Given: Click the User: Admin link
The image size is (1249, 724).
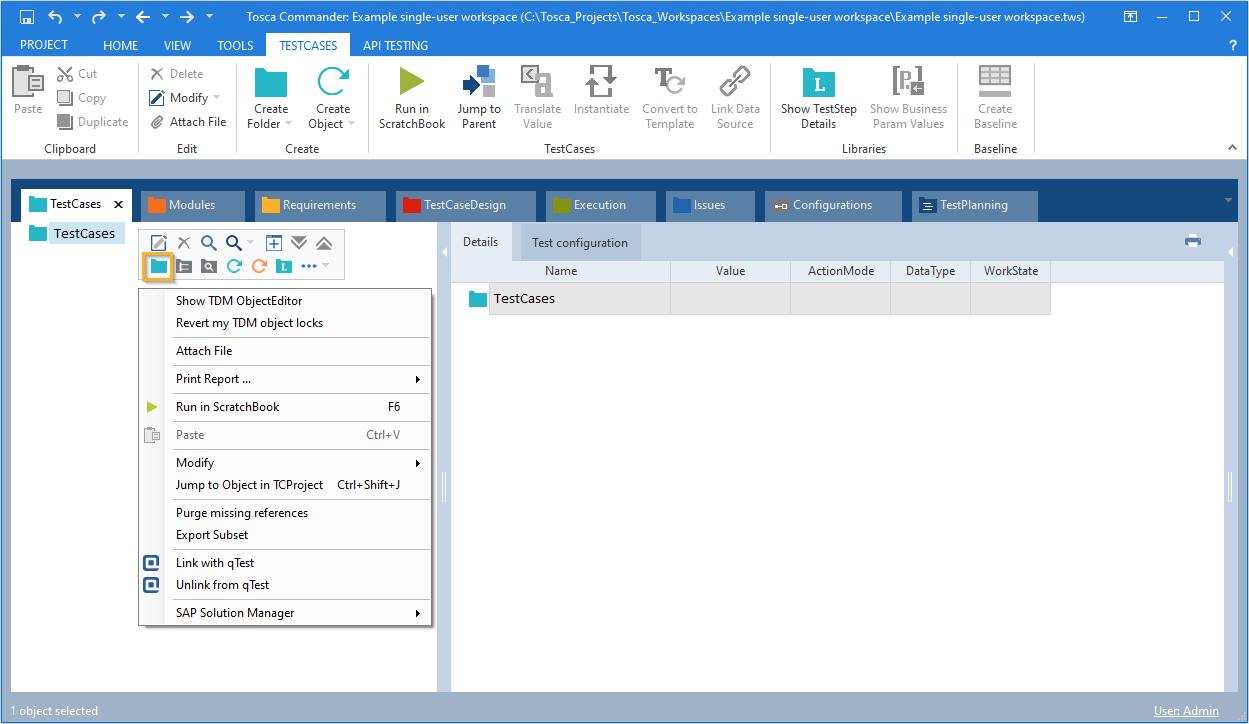Looking at the screenshot, I should click(1186, 711).
